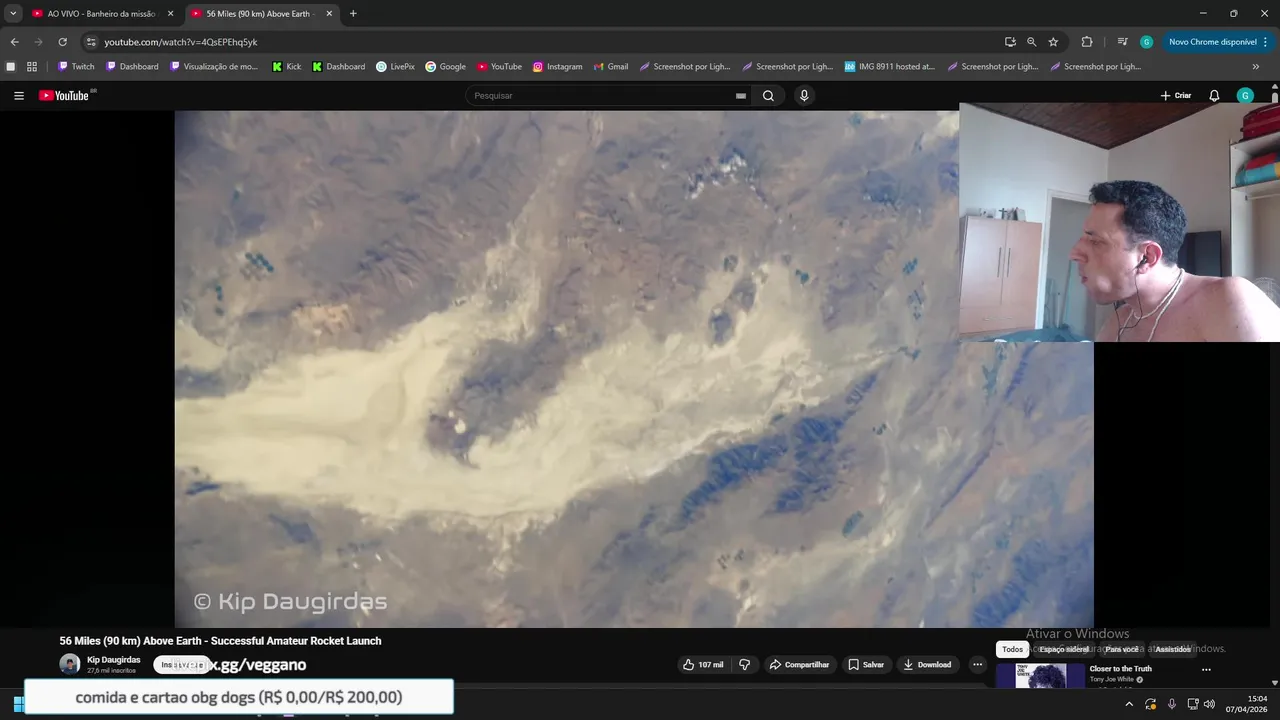Click the install/cast icon in address bar
1280x720 pixels.
[x=1010, y=42]
